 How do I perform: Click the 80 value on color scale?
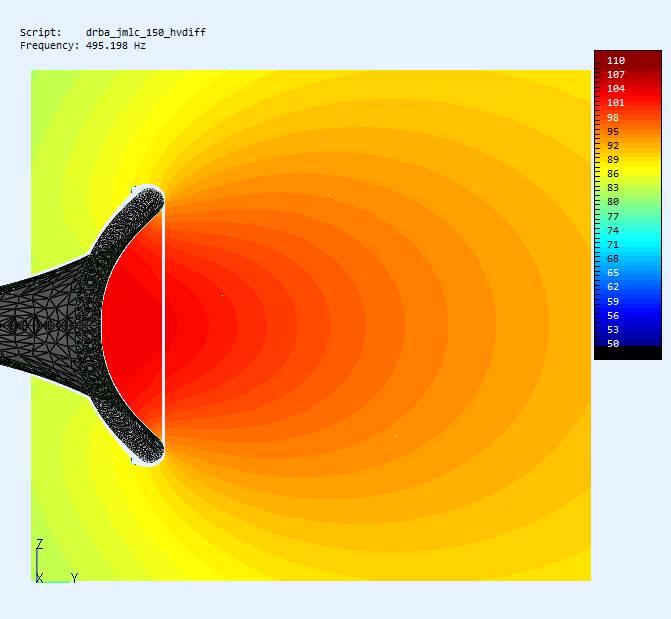tap(613, 202)
